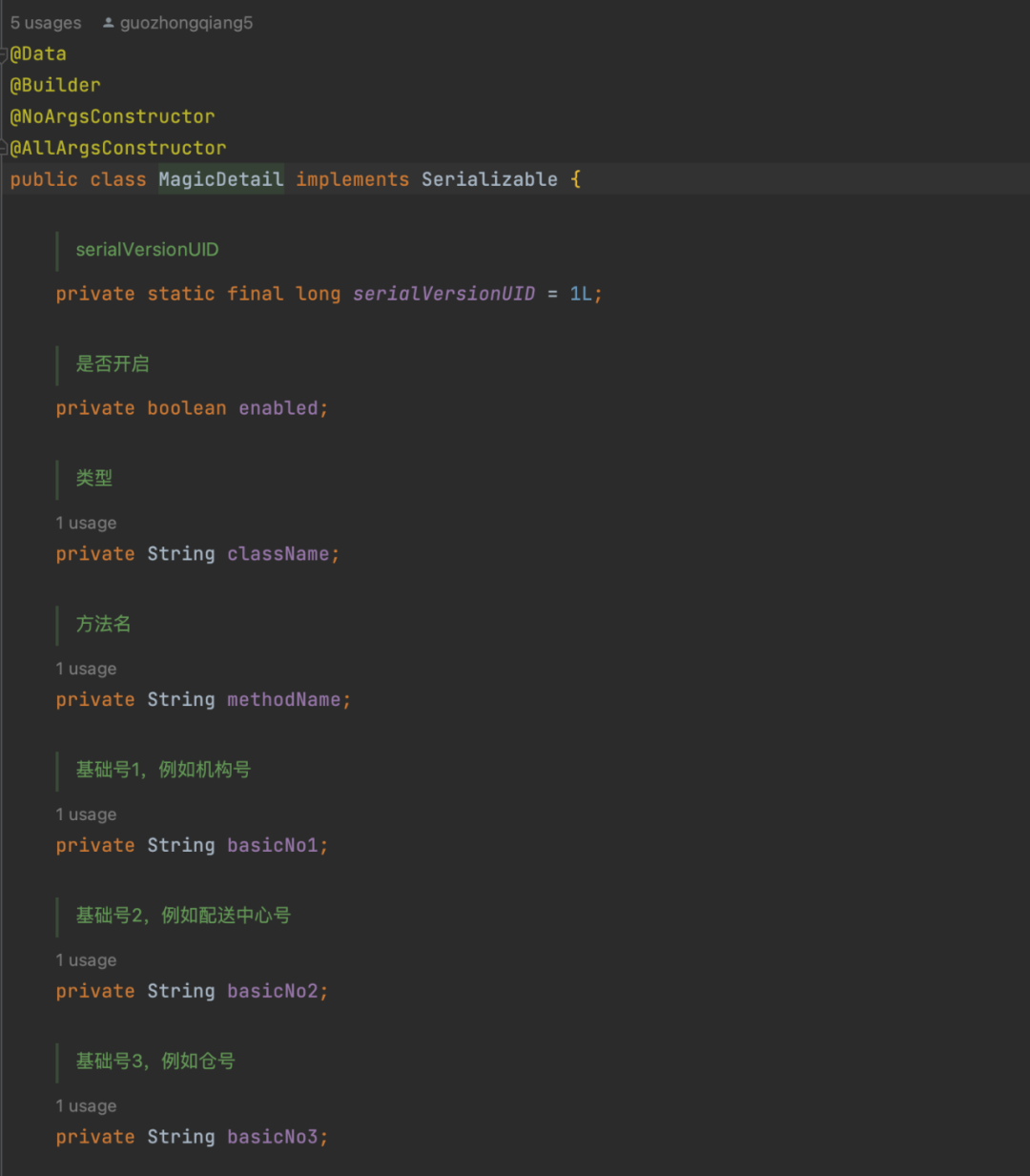Click the className field name
This screenshot has height=1176, width=1030.
pyautogui.click(x=278, y=554)
